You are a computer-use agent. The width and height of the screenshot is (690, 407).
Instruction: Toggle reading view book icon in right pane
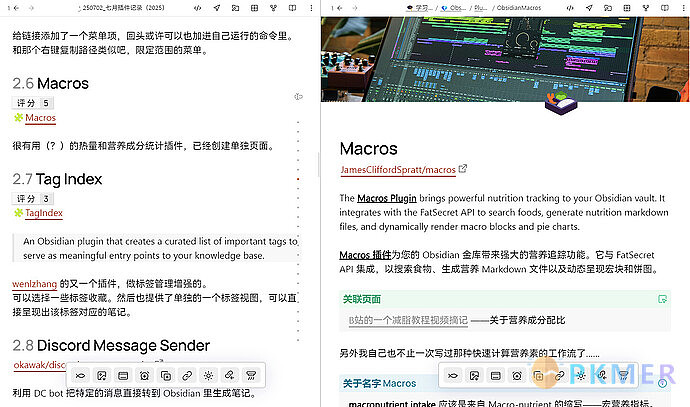[664, 8]
